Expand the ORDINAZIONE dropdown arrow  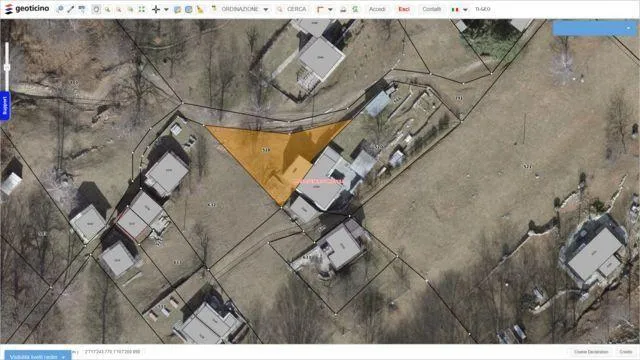click(x=266, y=9)
